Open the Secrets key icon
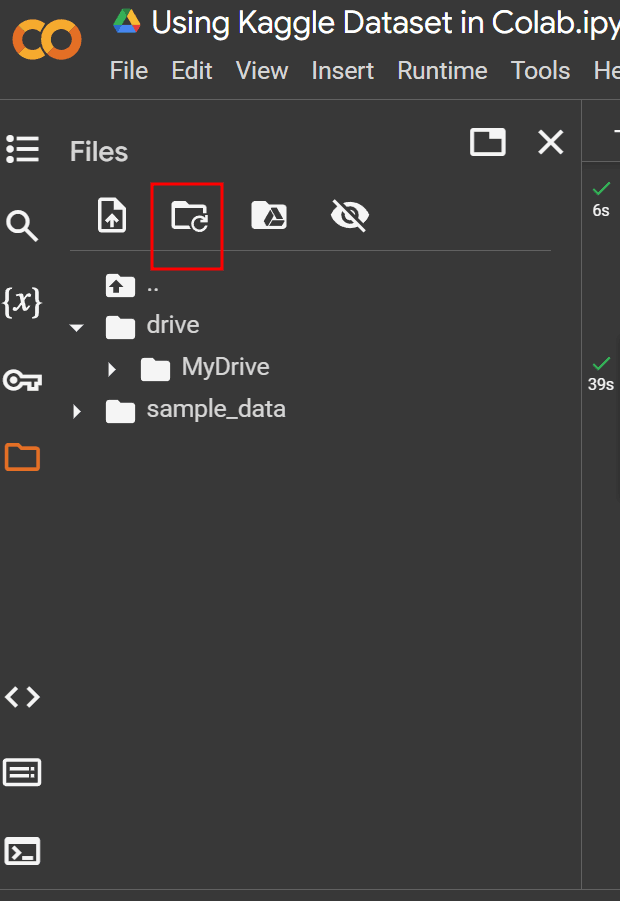The width and height of the screenshot is (620, 901). pos(22,380)
